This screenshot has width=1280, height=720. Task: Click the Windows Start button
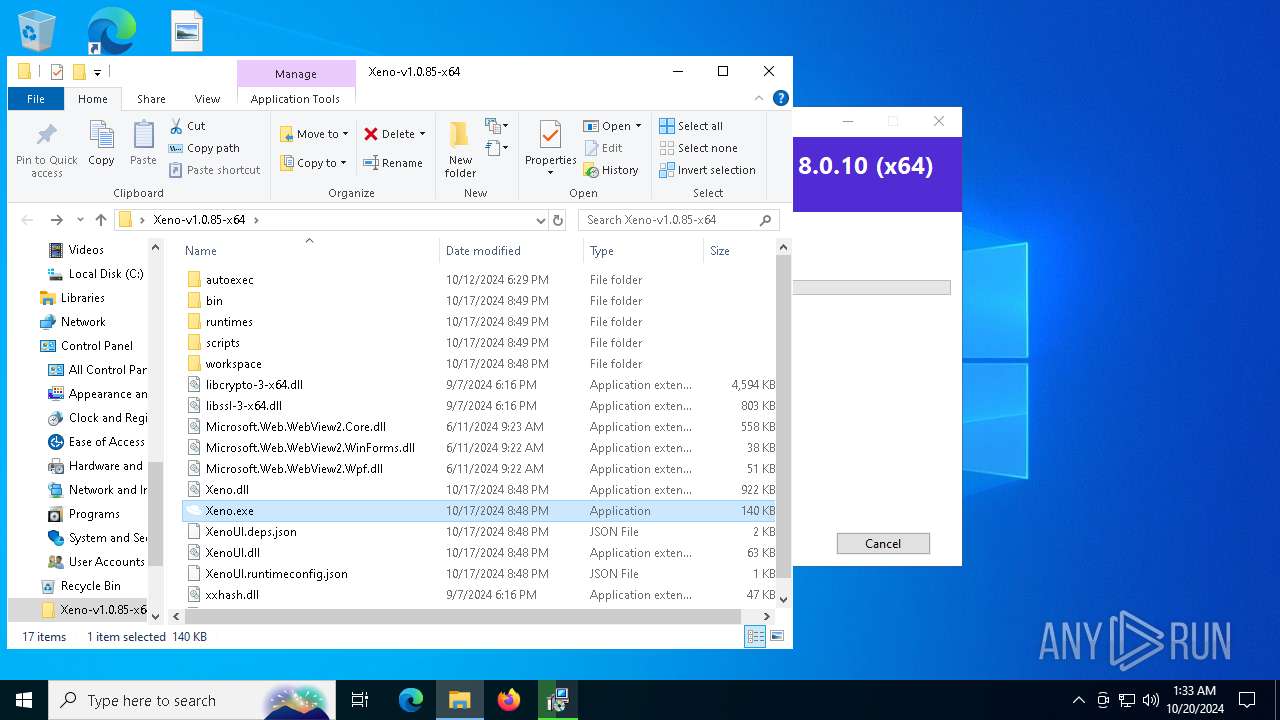click(24, 700)
